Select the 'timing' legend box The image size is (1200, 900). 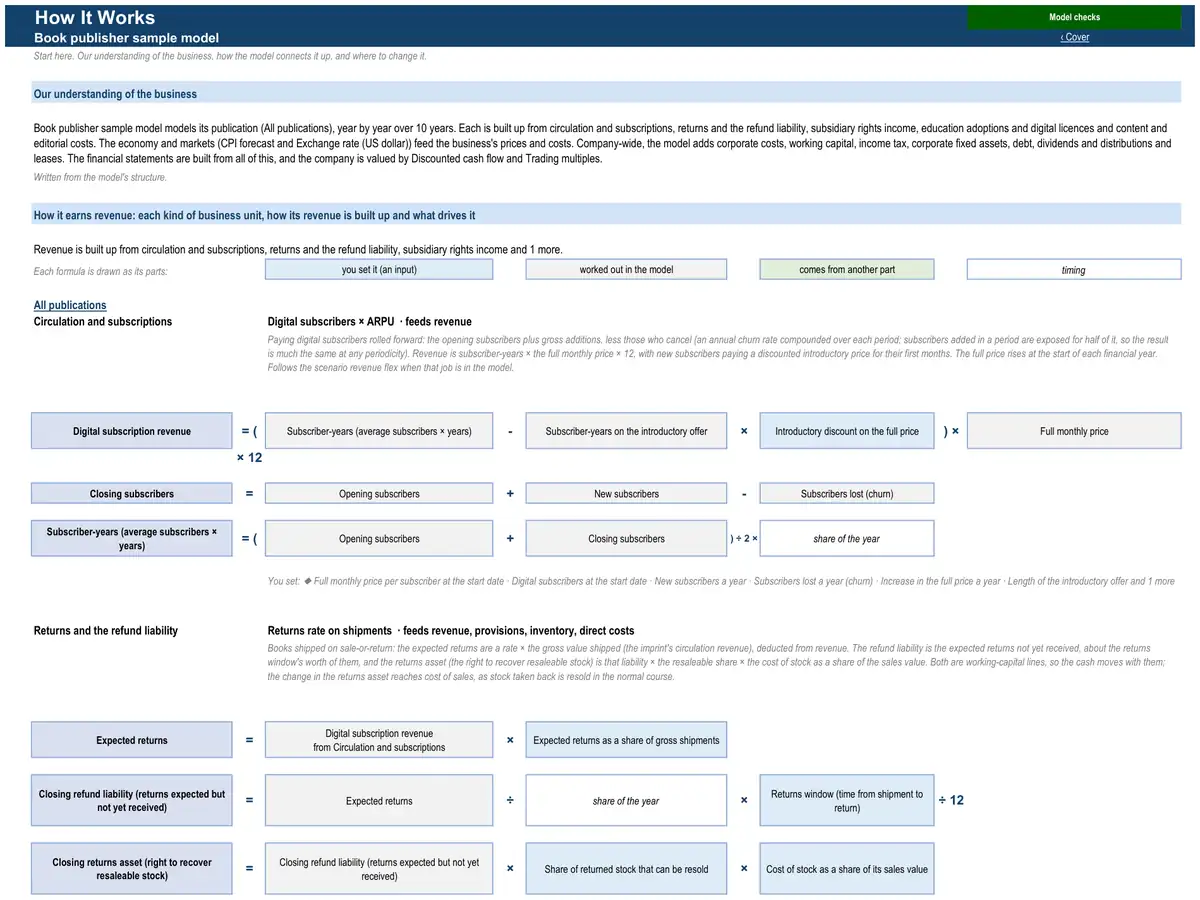(1074, 269)
